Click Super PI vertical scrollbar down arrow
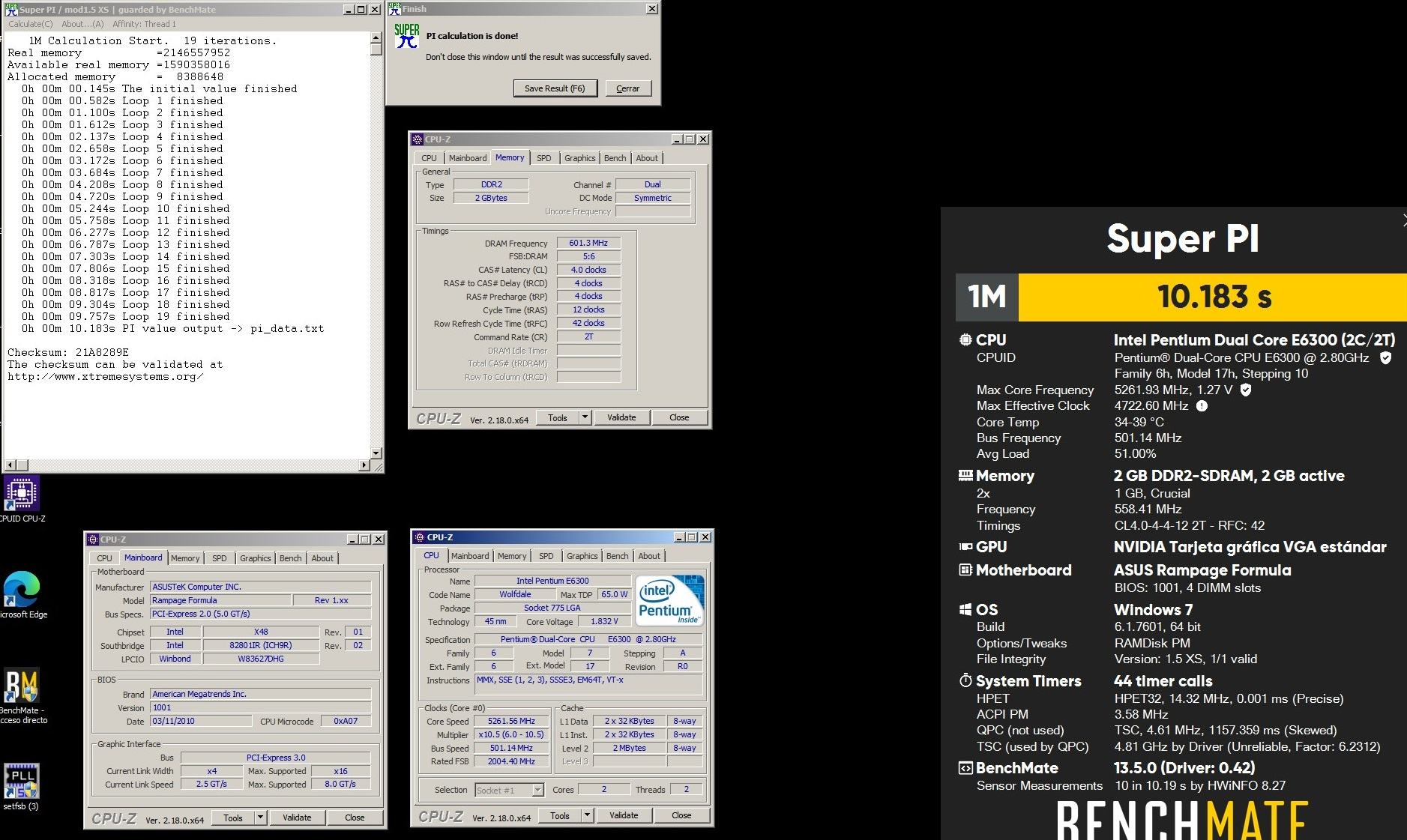The image size is (1407, 840). pyautogui.click(x=376, y=453)
